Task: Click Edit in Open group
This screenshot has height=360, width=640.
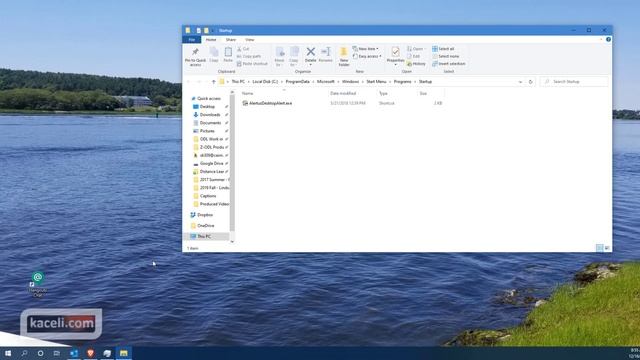Action: tap(413, 56)
